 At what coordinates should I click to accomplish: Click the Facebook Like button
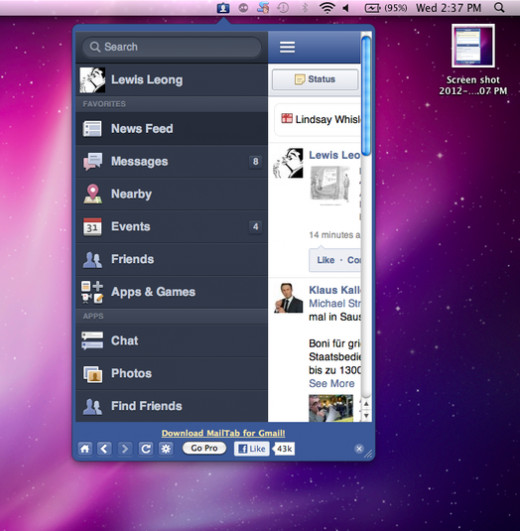(252, 449)
